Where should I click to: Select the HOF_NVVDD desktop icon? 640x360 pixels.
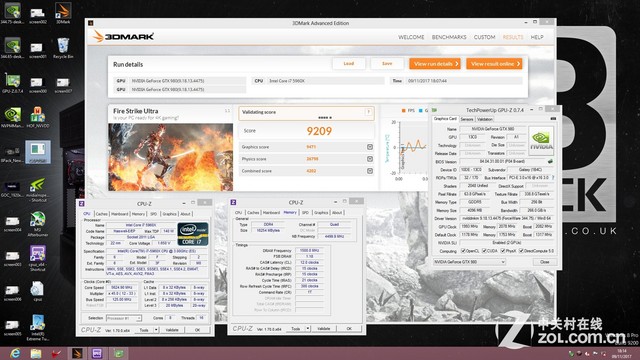pyautogui.click(x=38, y=116)
